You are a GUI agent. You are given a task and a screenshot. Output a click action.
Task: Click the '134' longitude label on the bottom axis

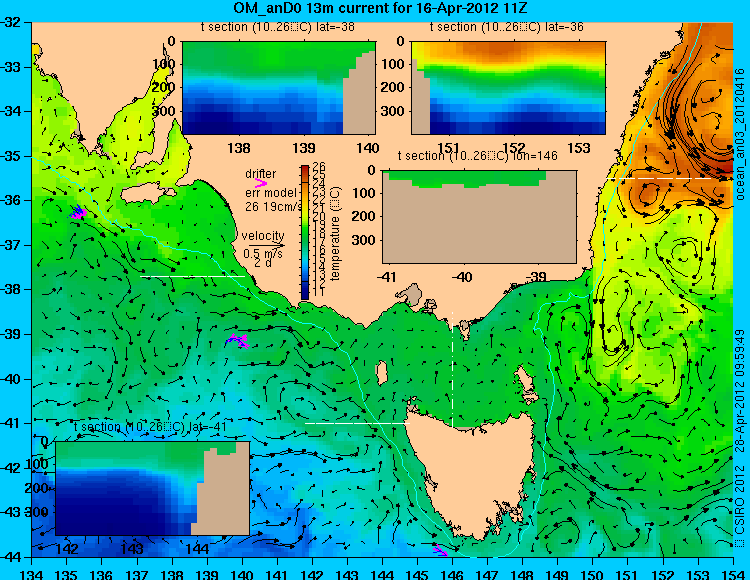coord(32,574)
